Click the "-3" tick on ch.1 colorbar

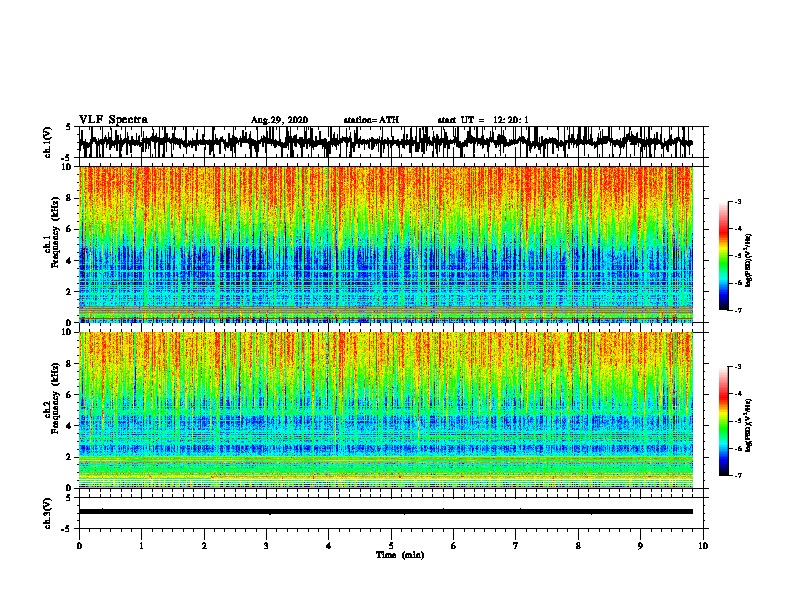click(738, 202)
